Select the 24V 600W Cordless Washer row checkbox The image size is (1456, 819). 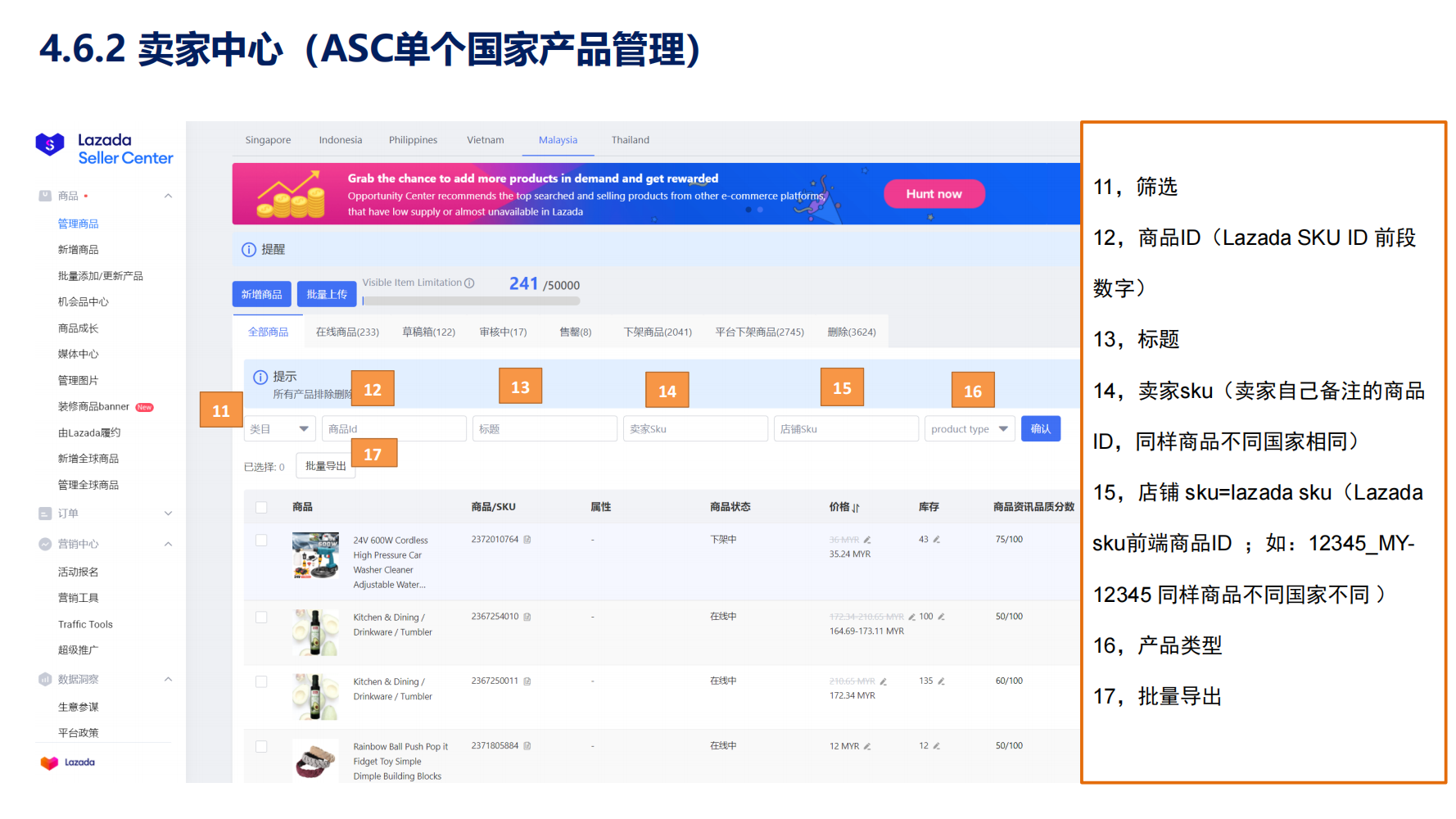(x=260, y=540)
